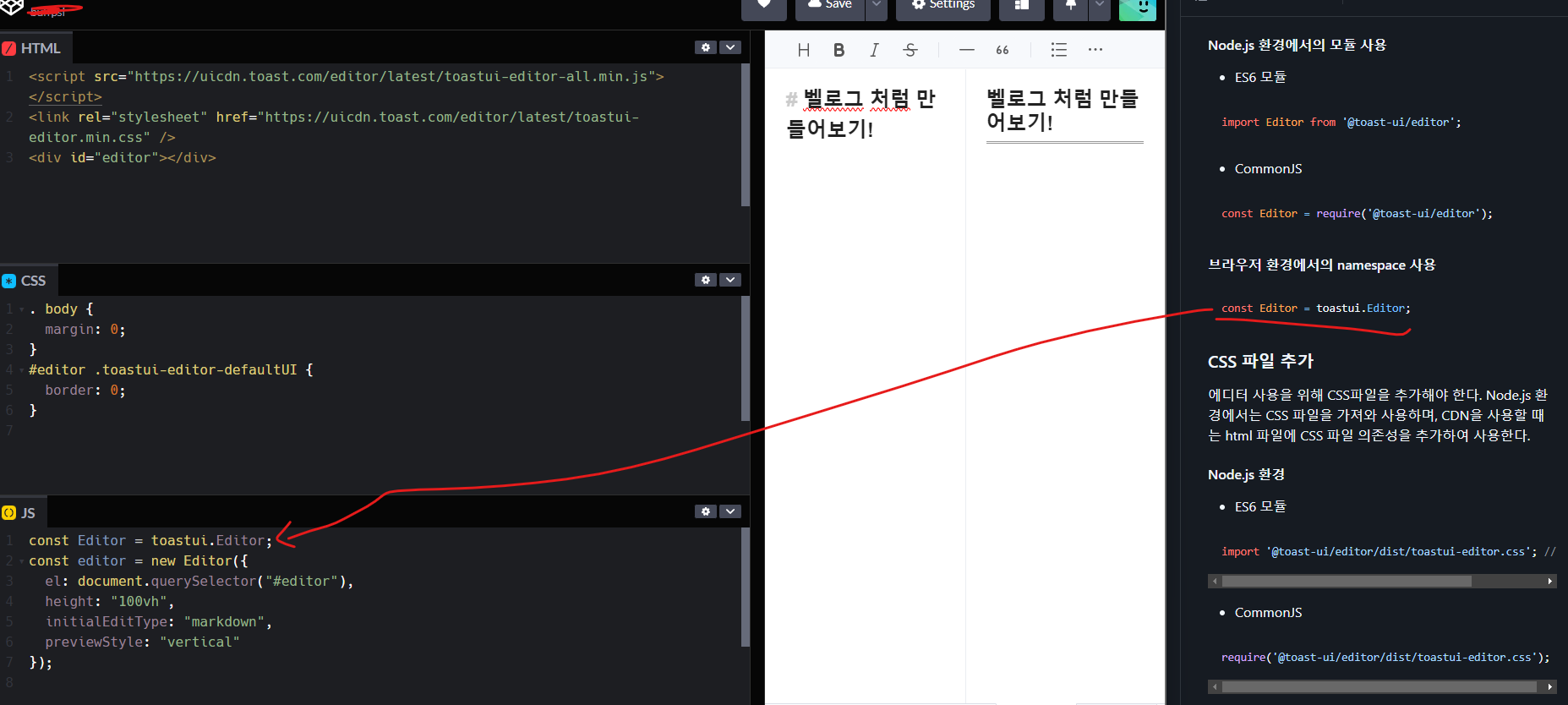Insert blockquote in Toast editor
The width and height of the screenshot is (1568, 705).
click(1003, 50)
